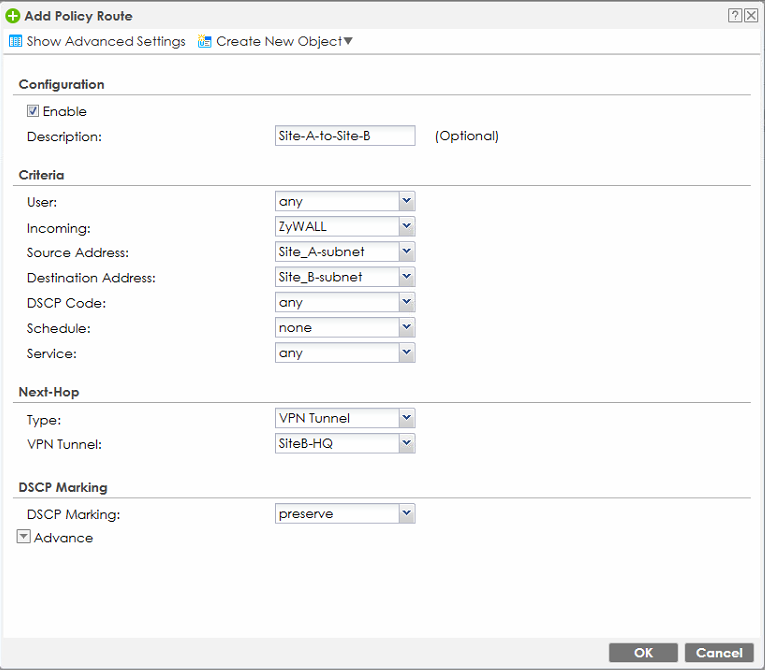
Task: Open the DSCP Code dropdown
Action: pos(344,302)
